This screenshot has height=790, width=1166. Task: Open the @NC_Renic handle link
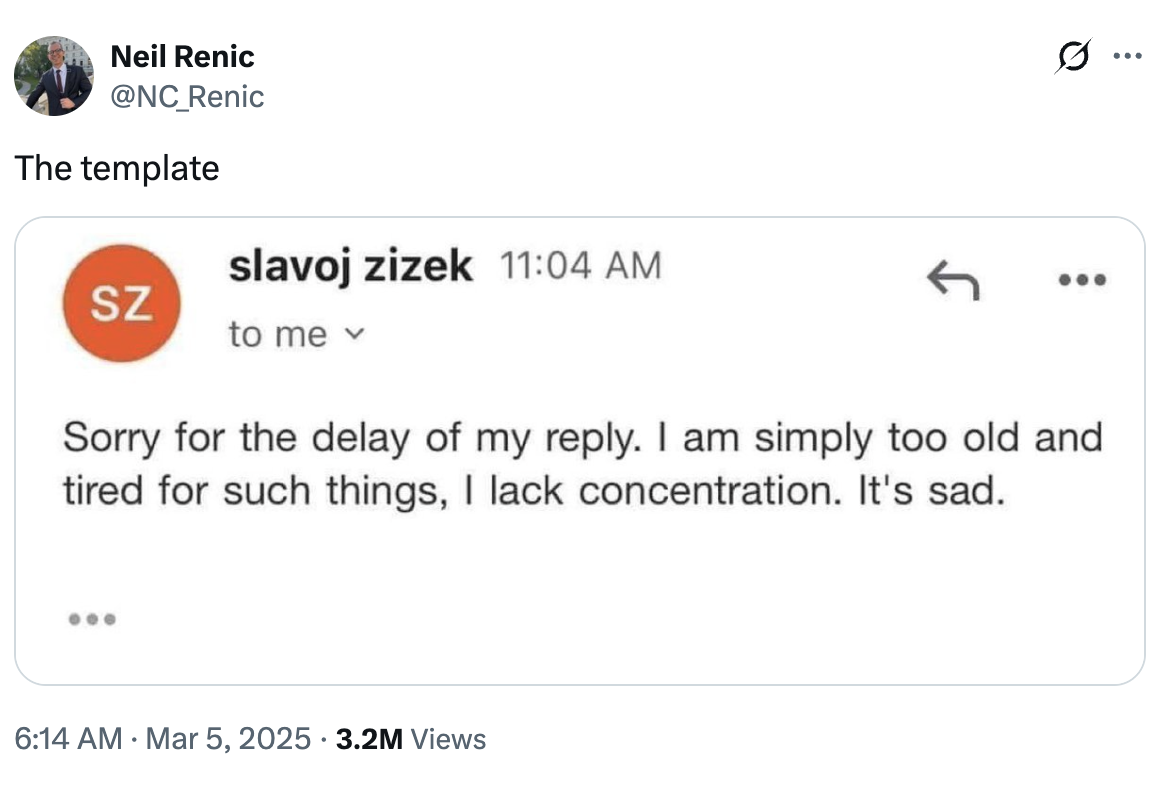(187, 97)
